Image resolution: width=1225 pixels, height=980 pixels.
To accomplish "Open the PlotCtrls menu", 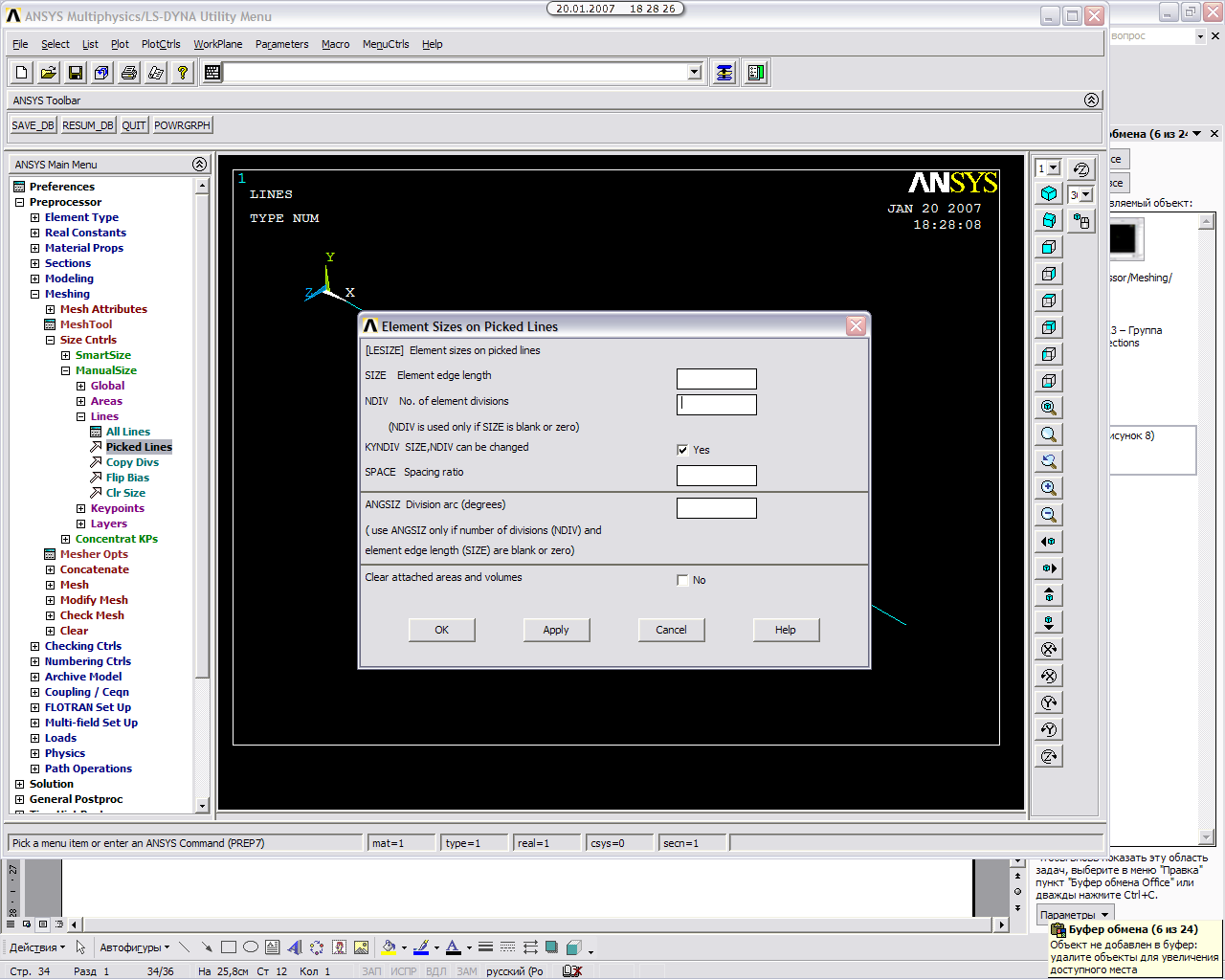I will tap(161, 44).
